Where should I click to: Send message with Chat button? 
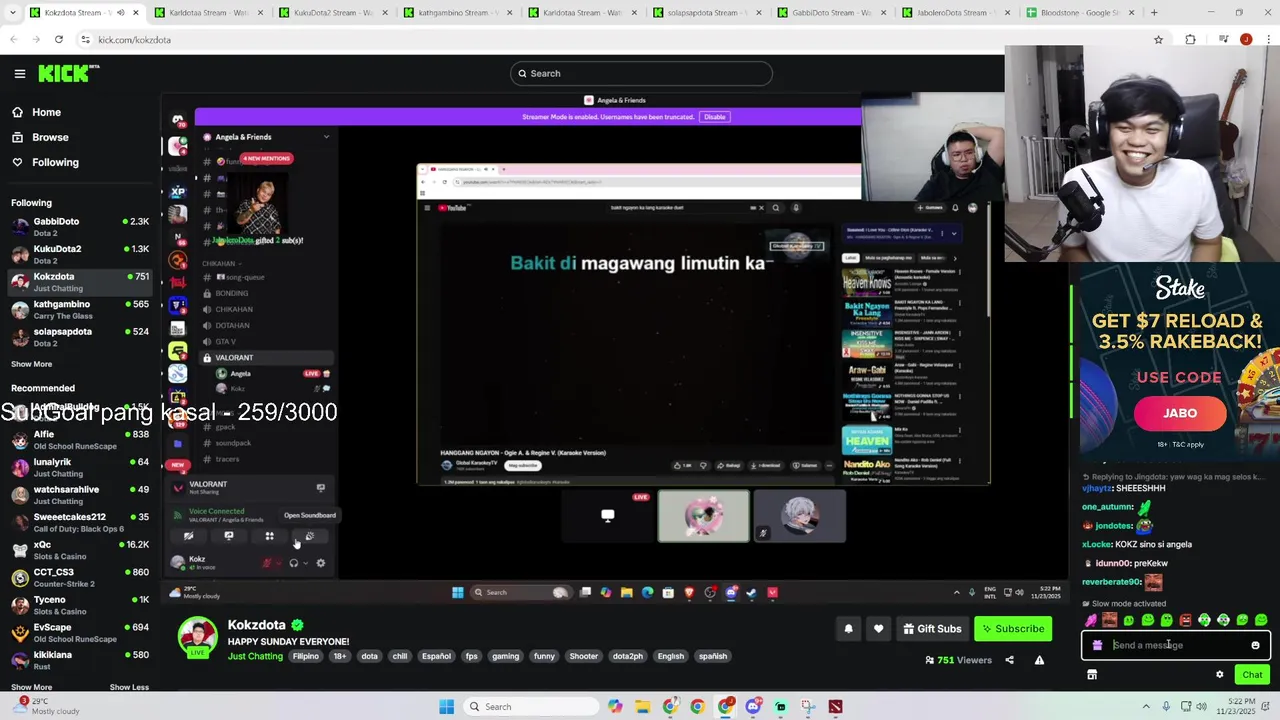click(x=1252, y=675)
